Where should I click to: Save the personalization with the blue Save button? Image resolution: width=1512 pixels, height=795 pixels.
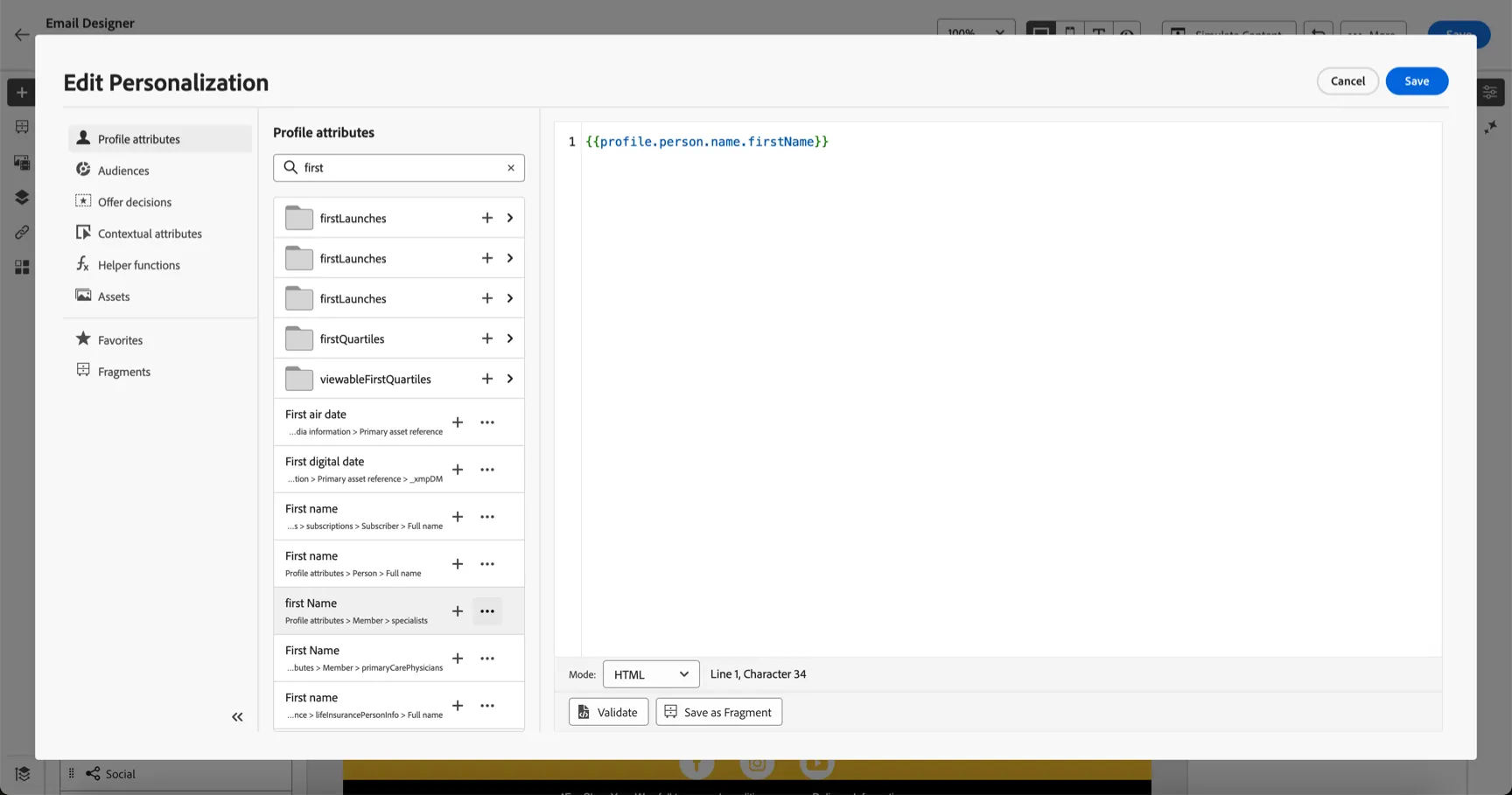1417,81
